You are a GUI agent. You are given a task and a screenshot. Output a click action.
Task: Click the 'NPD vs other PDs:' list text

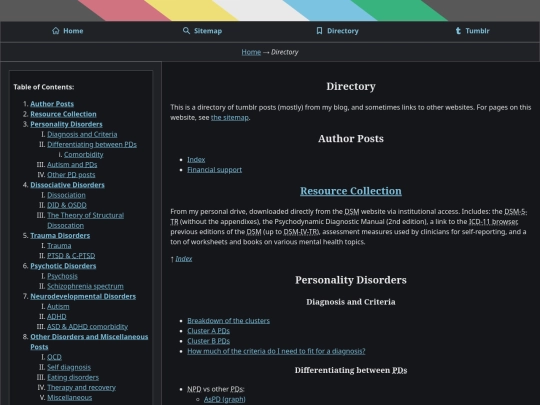click(216, 389)
